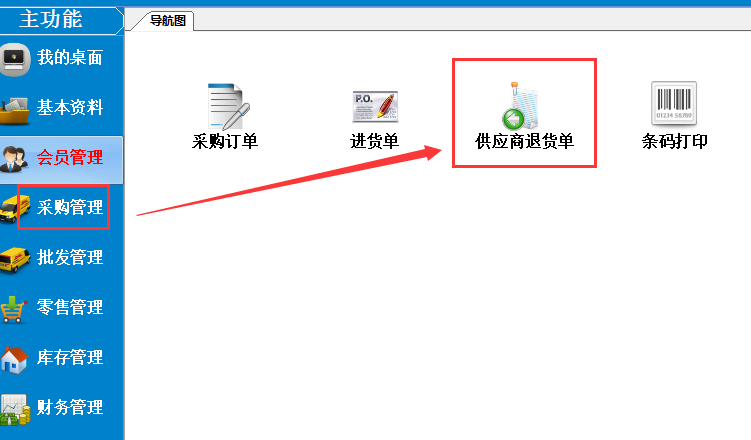This screenshot has height=440, width=751.
Task: Open the 进货单 P.O. icon
Action: pos(375,106)
